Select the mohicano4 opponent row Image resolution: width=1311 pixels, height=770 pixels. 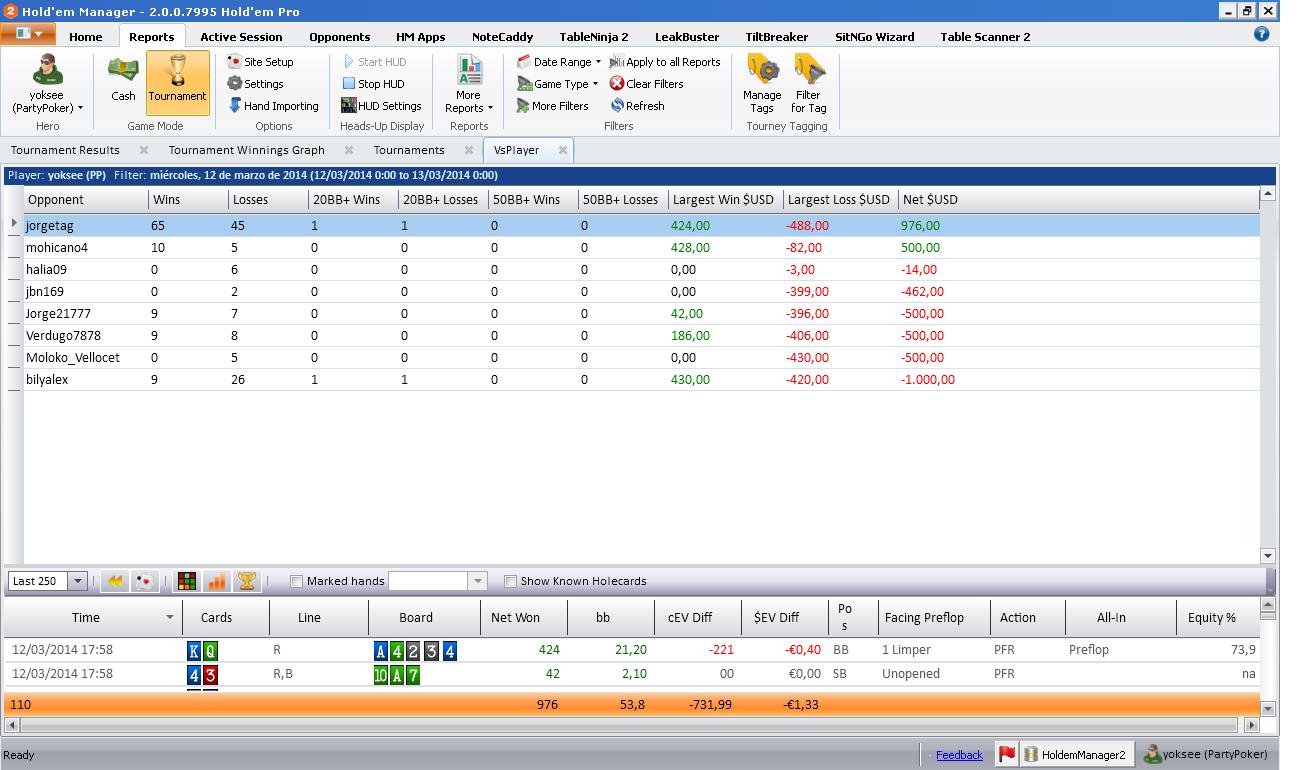640,248
